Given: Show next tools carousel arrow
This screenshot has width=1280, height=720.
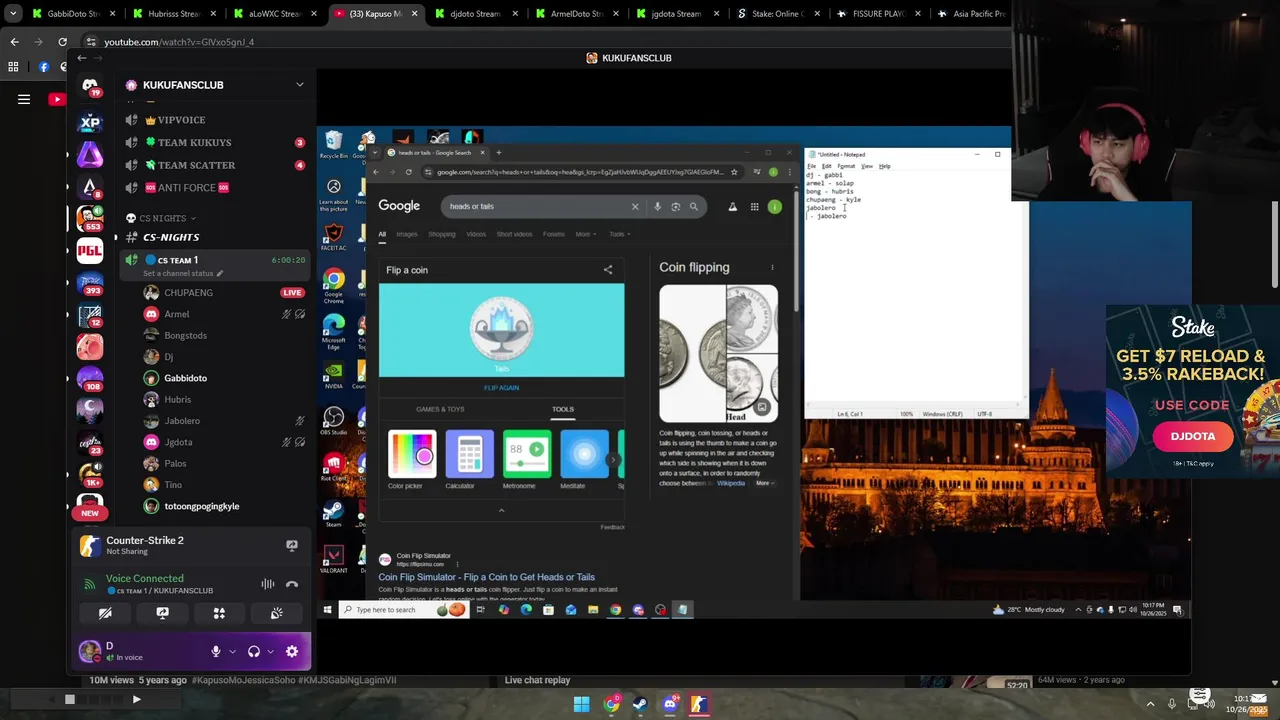Looking at the screenshot, I should (x=614, y=460).
